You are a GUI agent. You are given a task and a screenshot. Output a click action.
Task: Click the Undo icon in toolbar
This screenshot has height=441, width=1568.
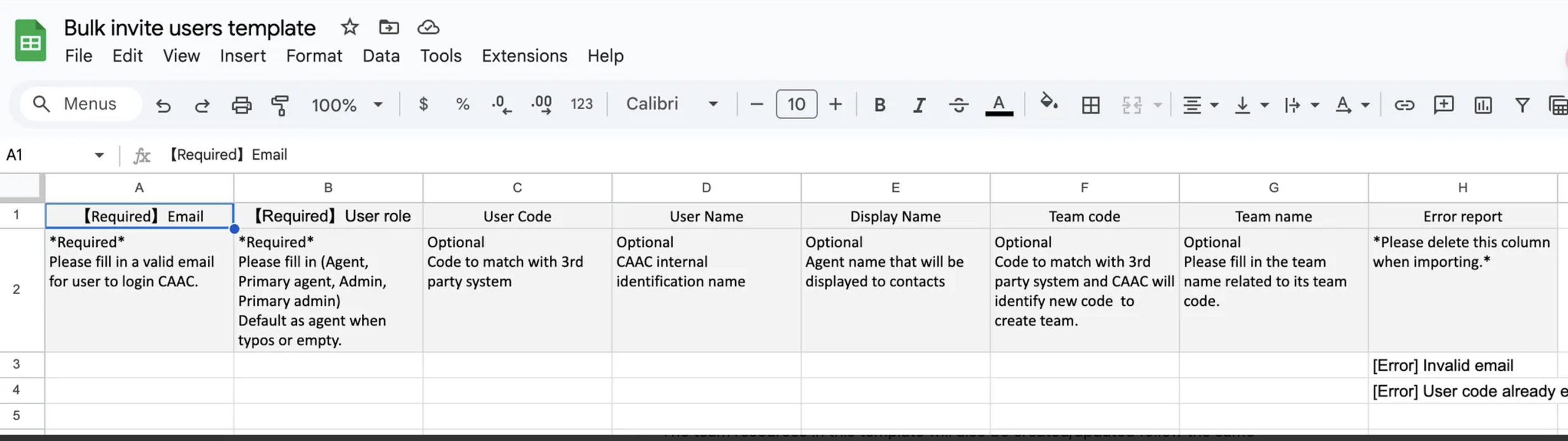[x=164, y=105]
